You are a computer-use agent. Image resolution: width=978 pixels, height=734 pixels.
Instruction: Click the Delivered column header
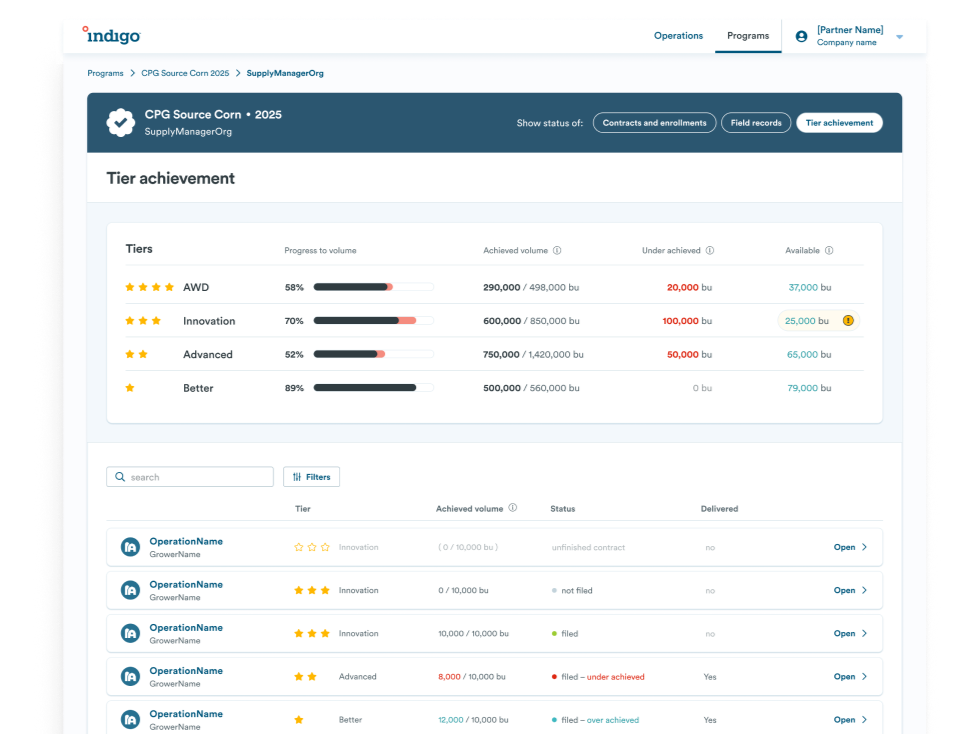[719, 509]
